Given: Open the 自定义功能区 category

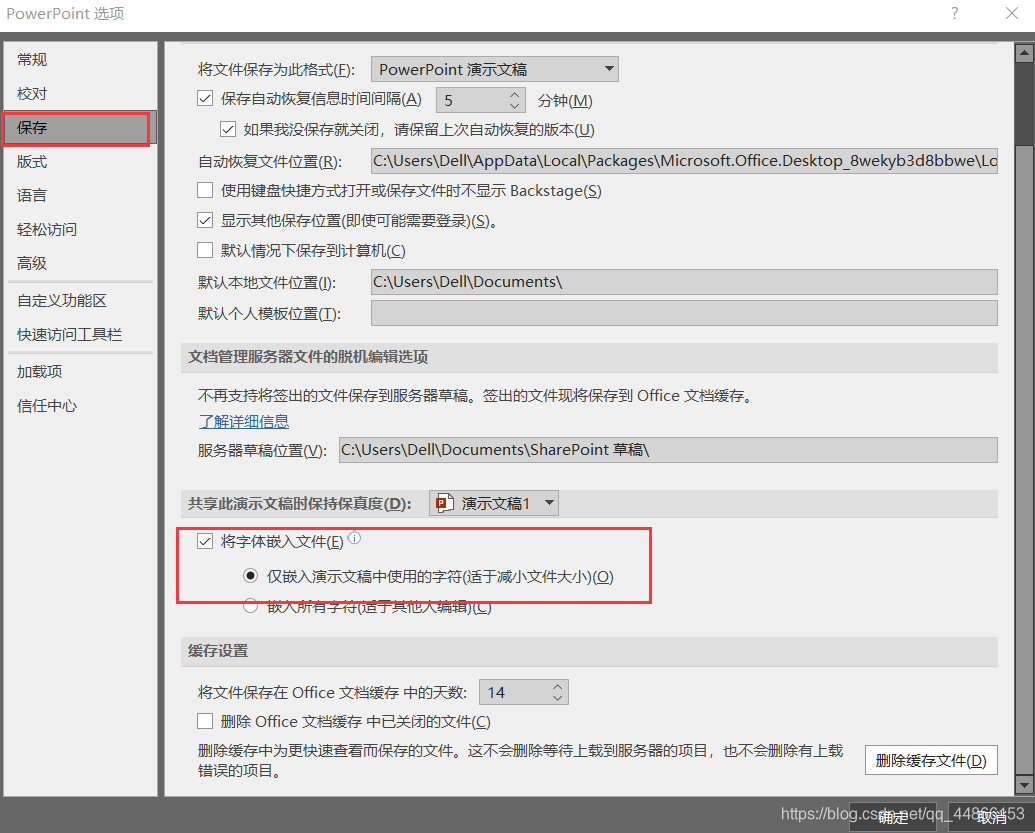Looking at the screenshot, I should [79, 301].
